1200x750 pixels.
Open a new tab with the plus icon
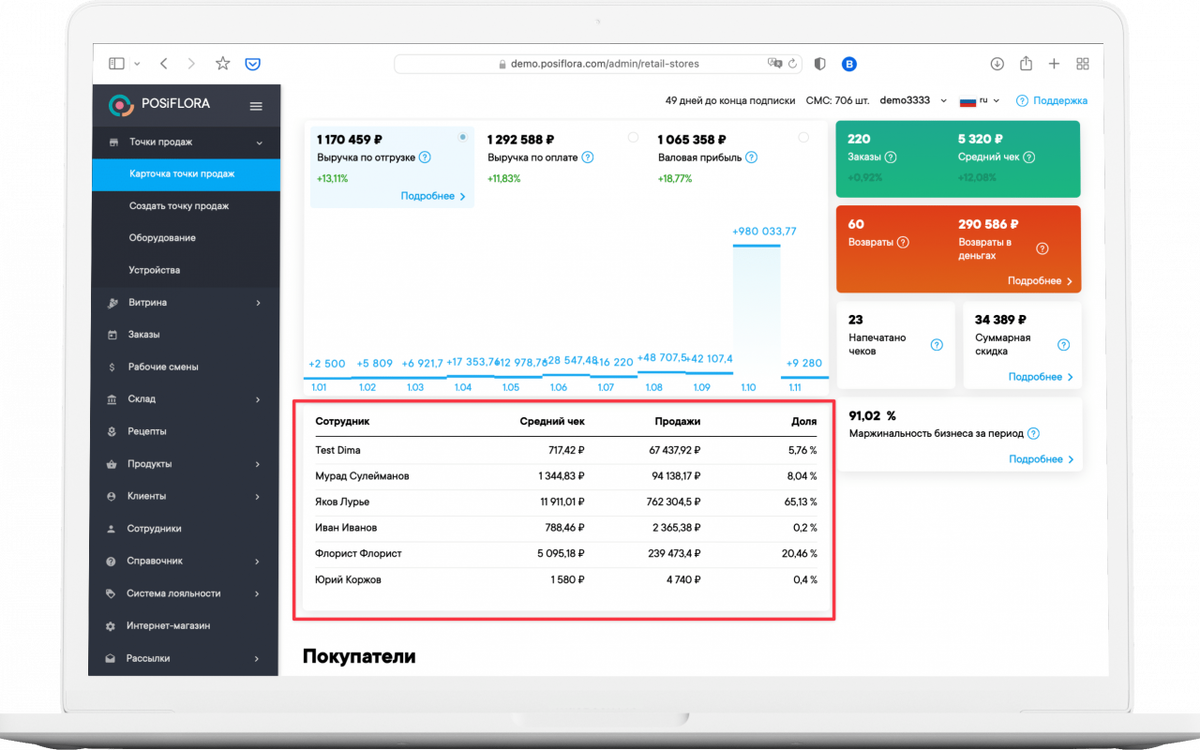point(1054,63)
